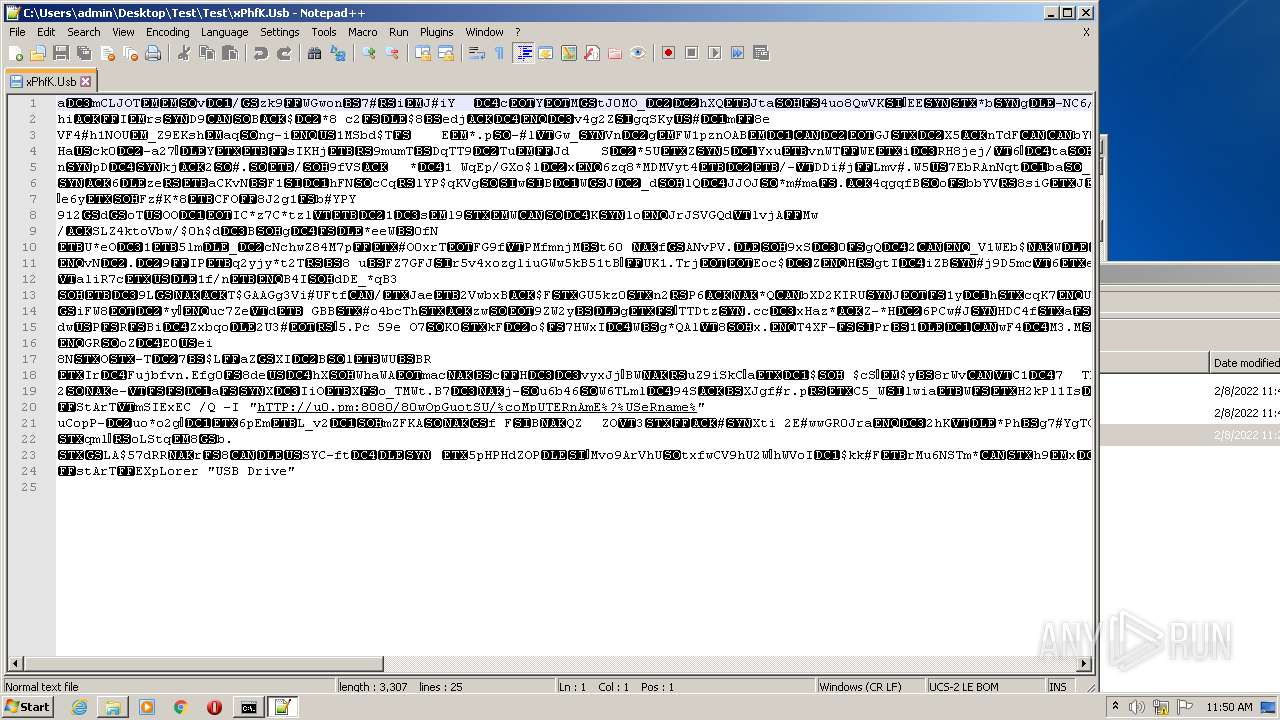
Task: Click Run Macro Multiple Times icon
Action: click(737, 53)
